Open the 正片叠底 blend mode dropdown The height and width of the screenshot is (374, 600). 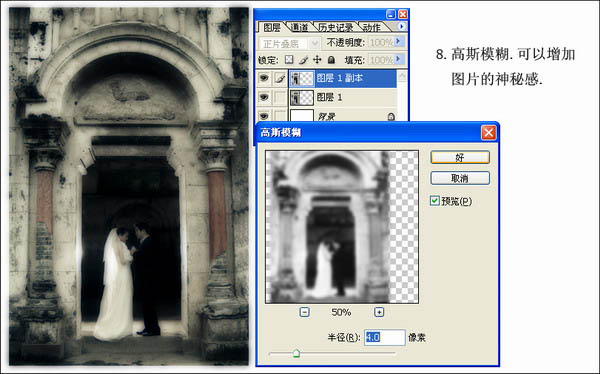click(x=315, y=43)
